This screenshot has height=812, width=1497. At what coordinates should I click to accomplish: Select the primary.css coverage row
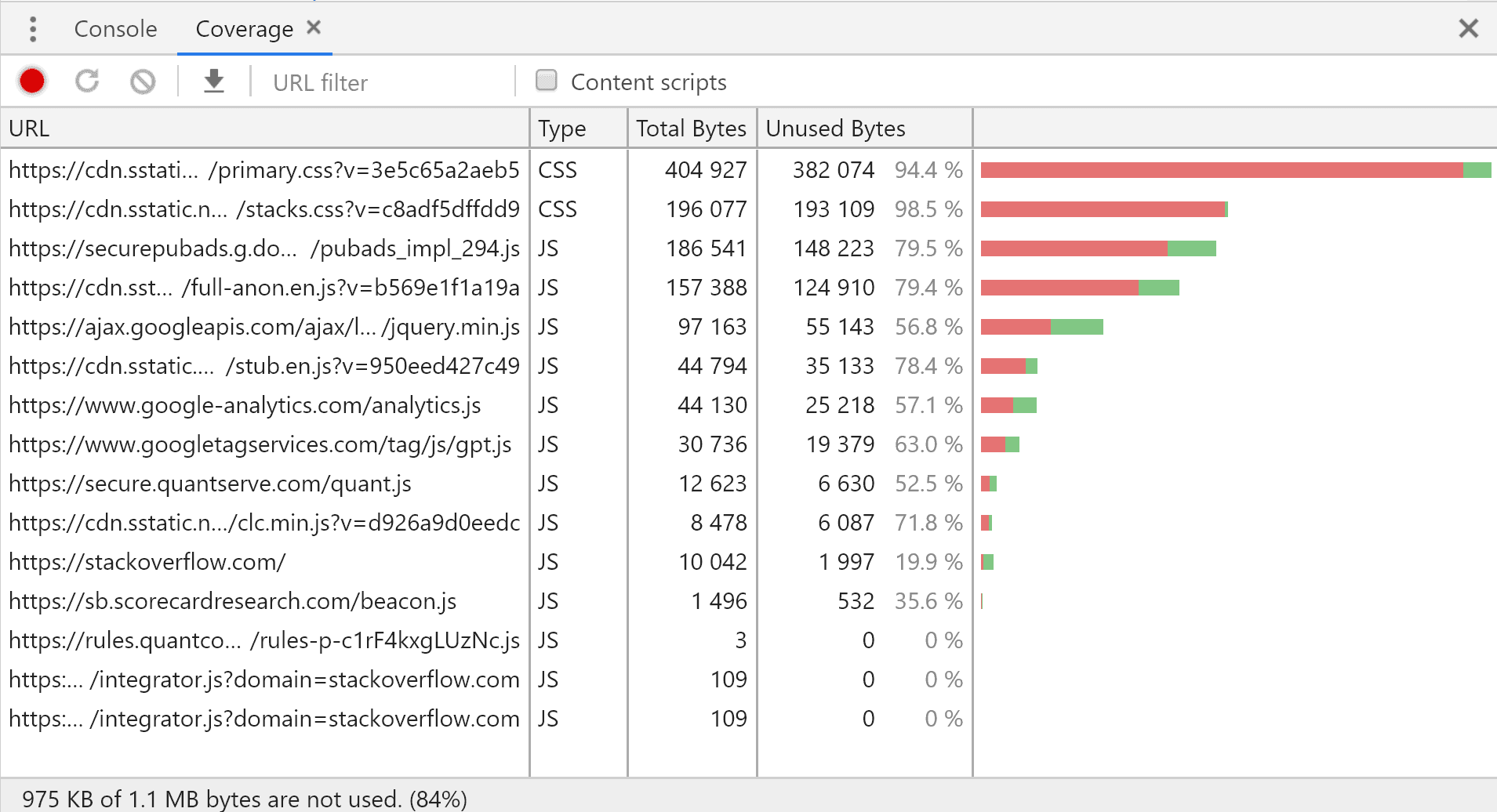[264, 170]
